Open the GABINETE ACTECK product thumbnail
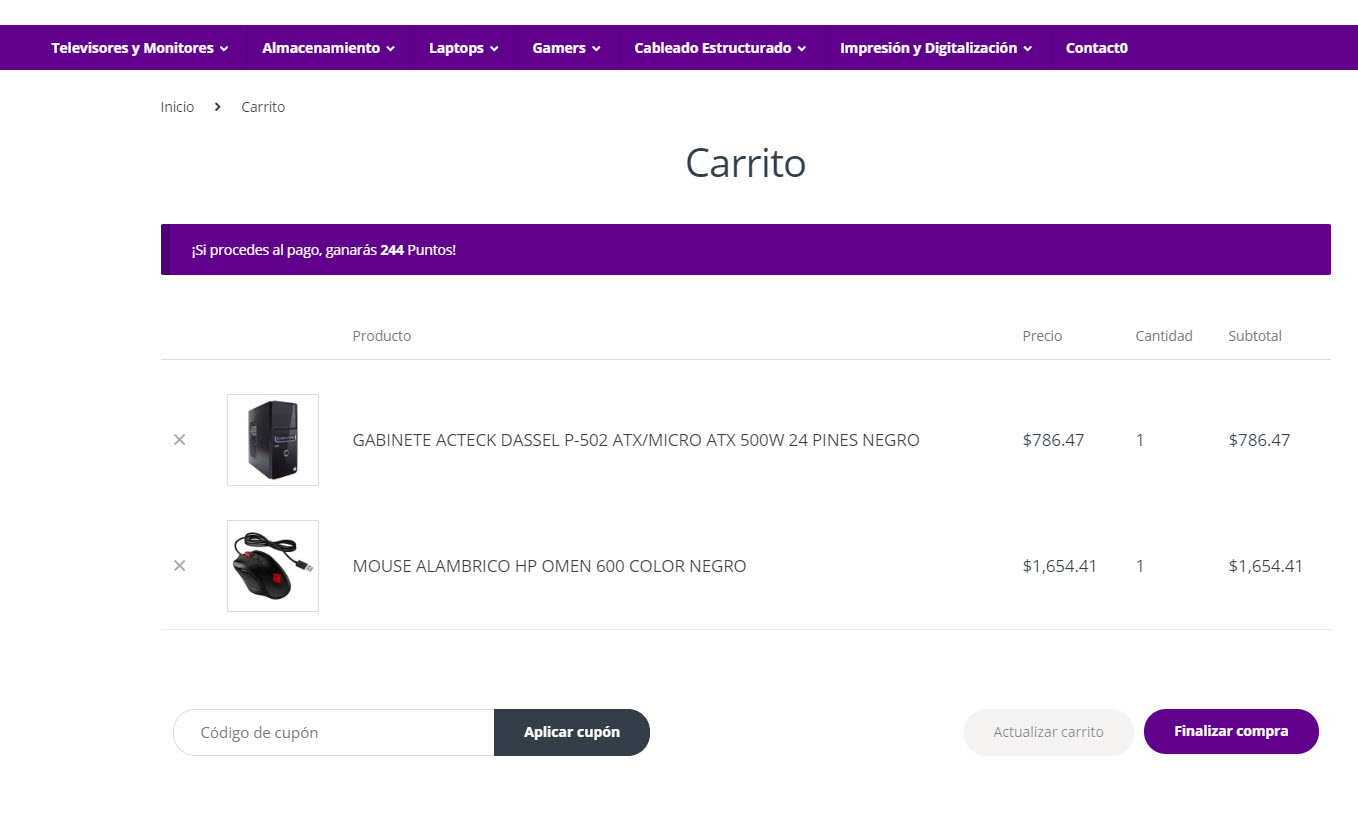This screenshot has width=1358, height=835. pyautogui.click(x=273, y=440)
